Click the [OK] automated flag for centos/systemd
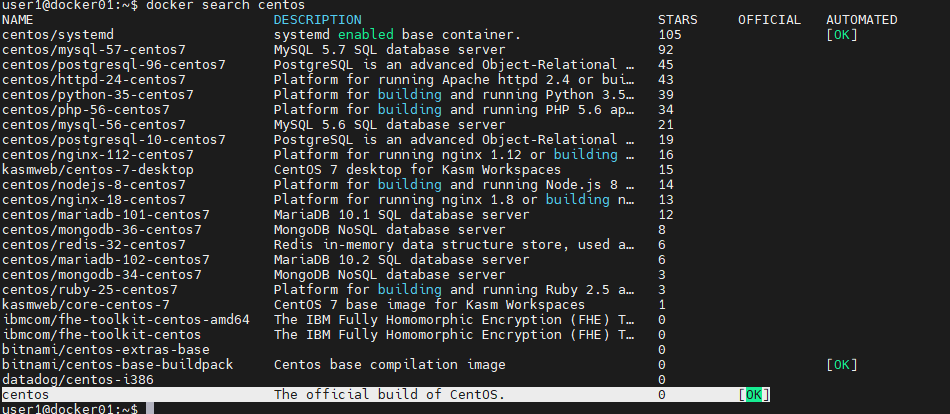 click(842, 35)
